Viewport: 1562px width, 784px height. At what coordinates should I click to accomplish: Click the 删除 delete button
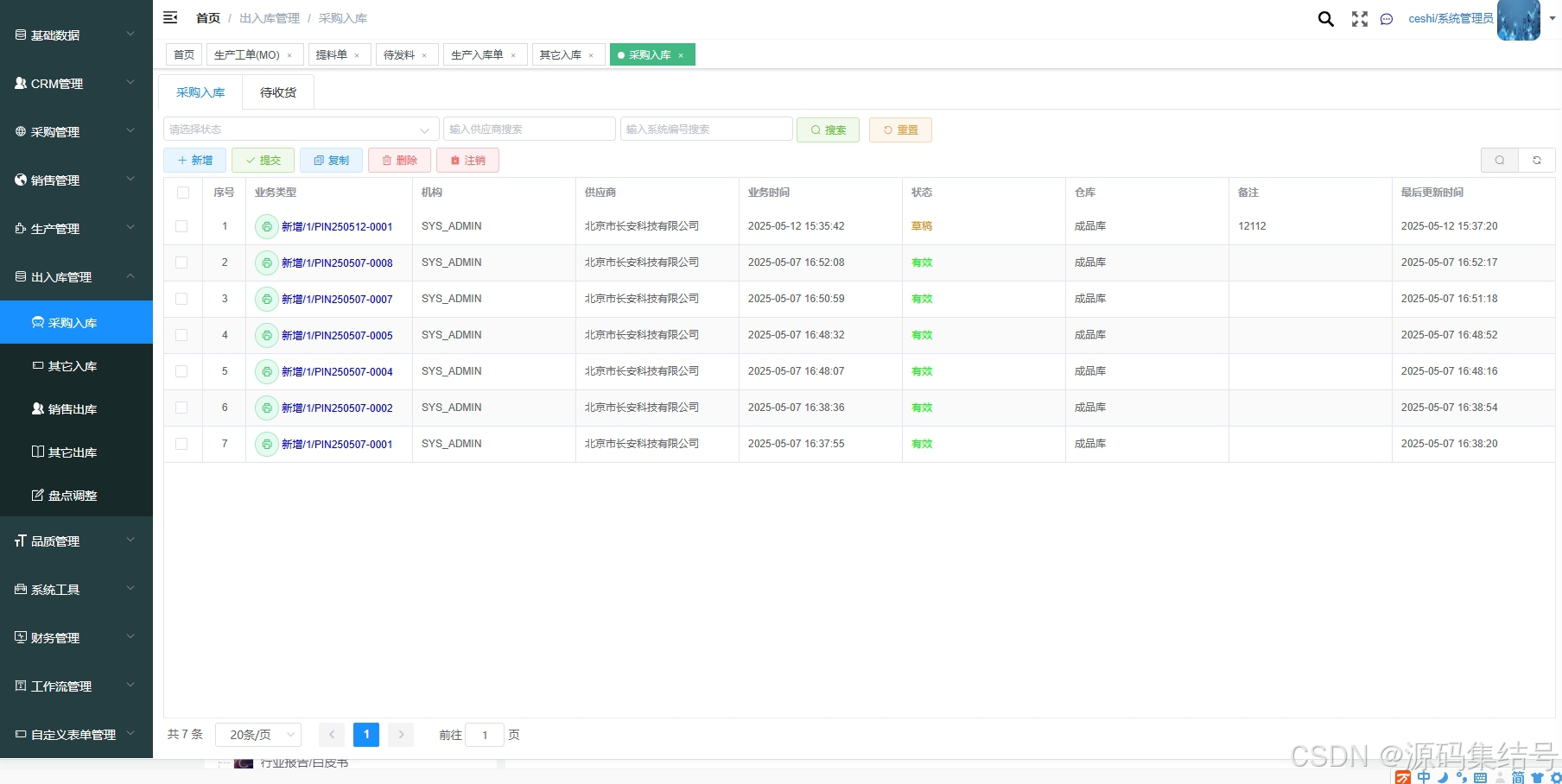pos(399,160)
